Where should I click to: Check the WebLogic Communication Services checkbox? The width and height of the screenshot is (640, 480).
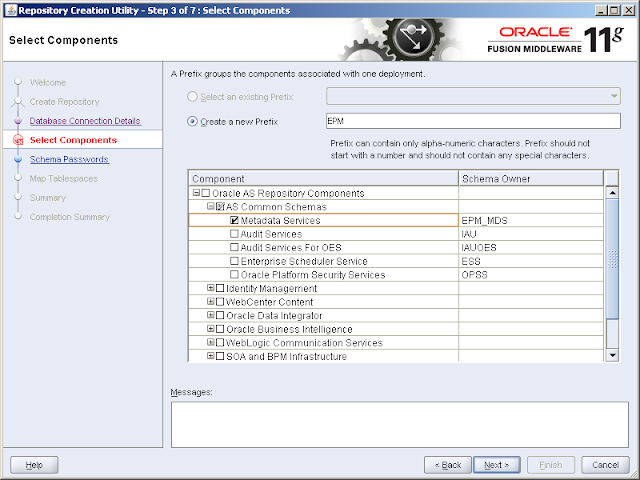pyautogui.click(x=220, y=342)
